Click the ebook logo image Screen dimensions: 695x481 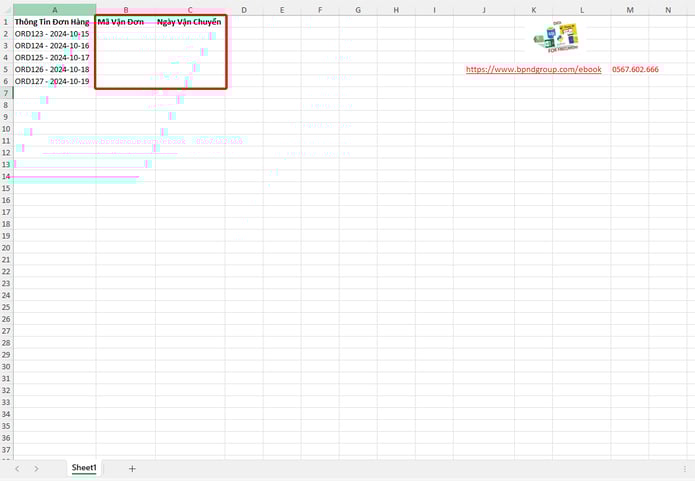click(x=557, y=37)
